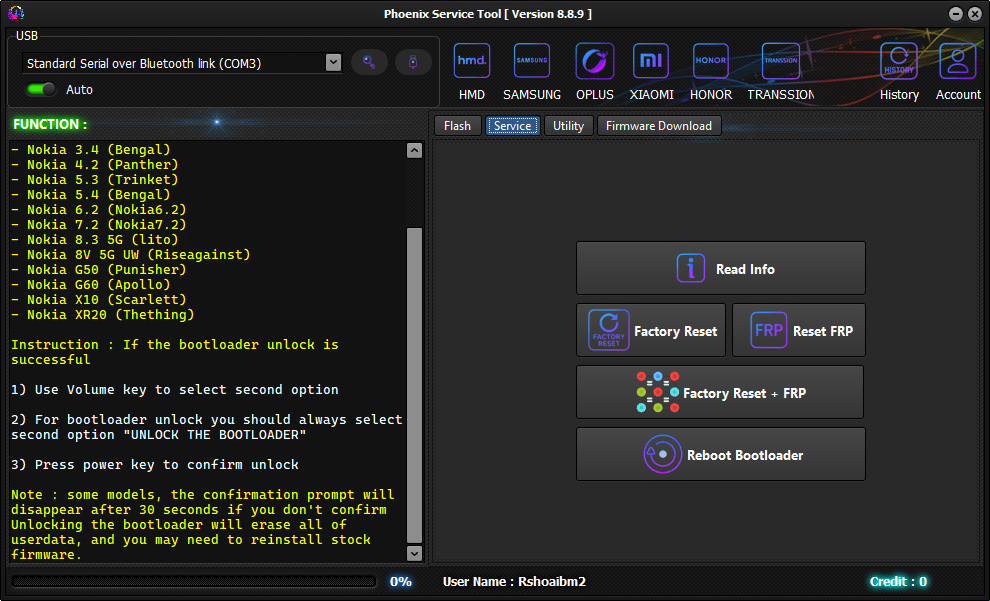Open the HMD brand section

pos(472,71)
